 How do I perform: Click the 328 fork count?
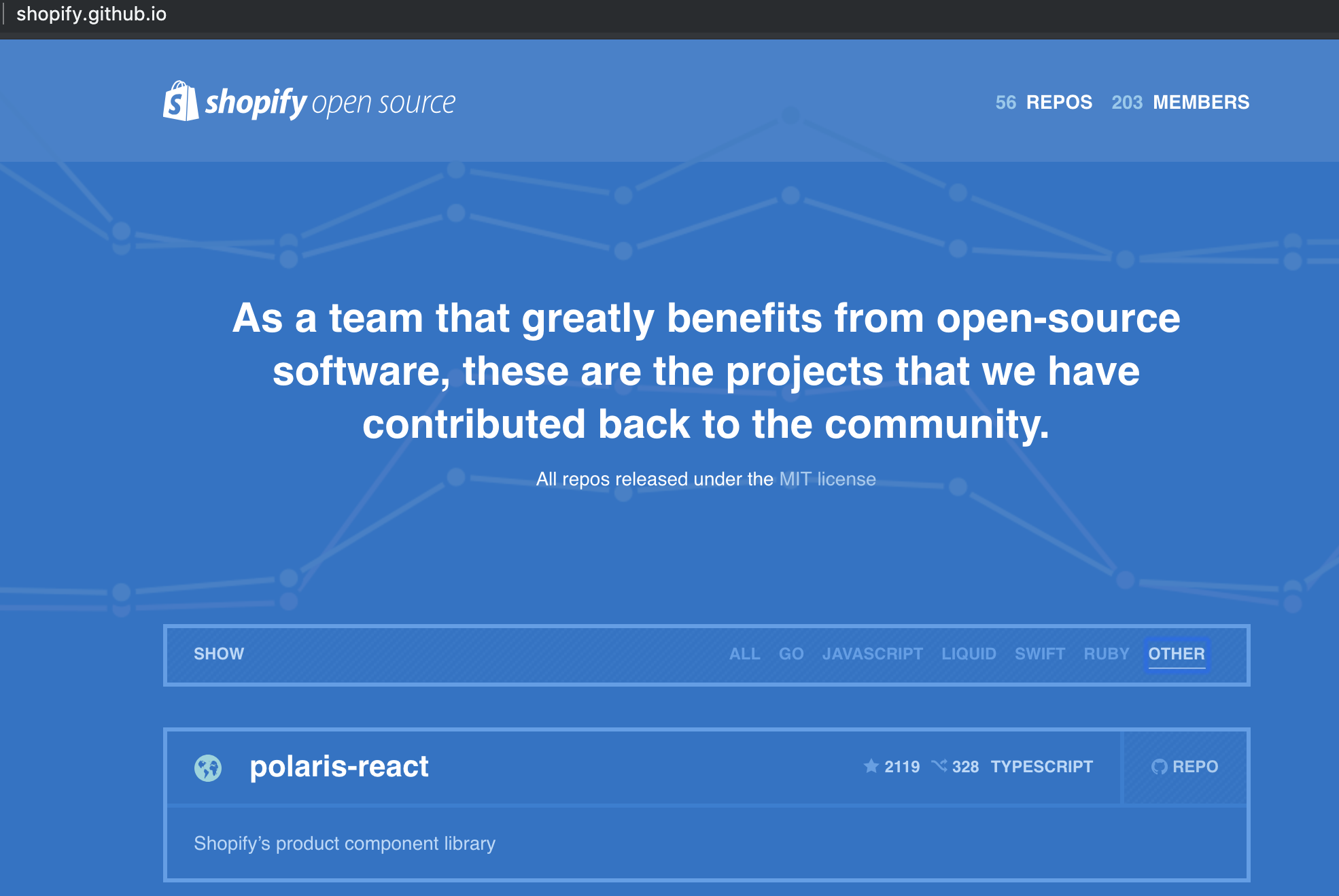coord(964,766)
